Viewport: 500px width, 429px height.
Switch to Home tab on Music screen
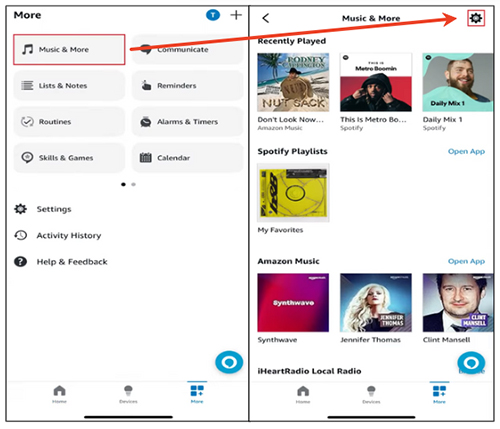pyautogui.click(x=303, y=394)
